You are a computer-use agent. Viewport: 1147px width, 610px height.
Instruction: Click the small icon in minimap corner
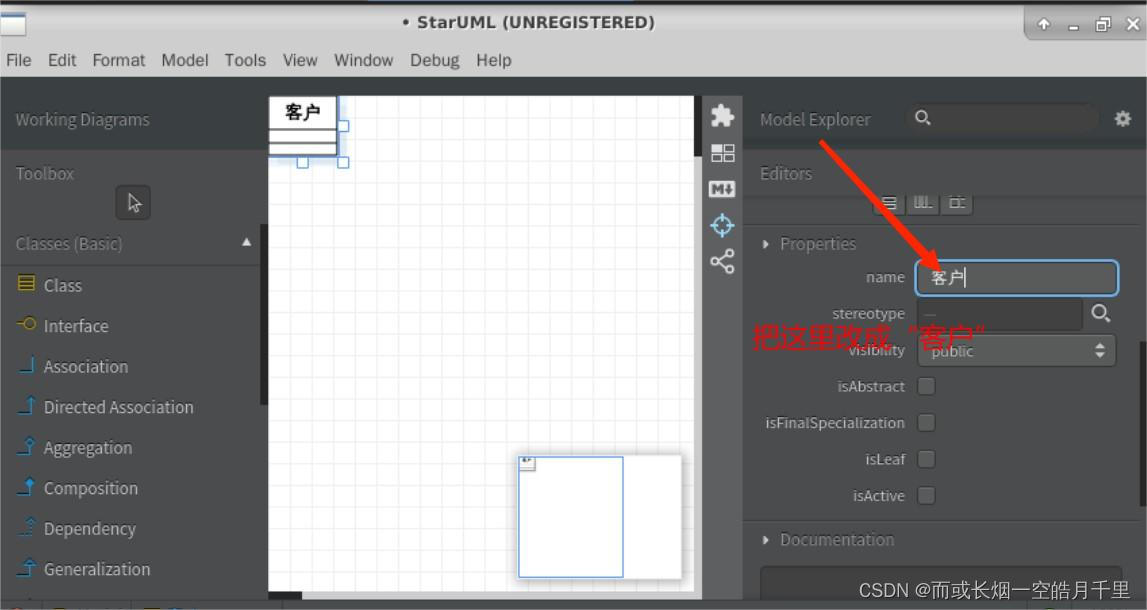coord(527,464)
